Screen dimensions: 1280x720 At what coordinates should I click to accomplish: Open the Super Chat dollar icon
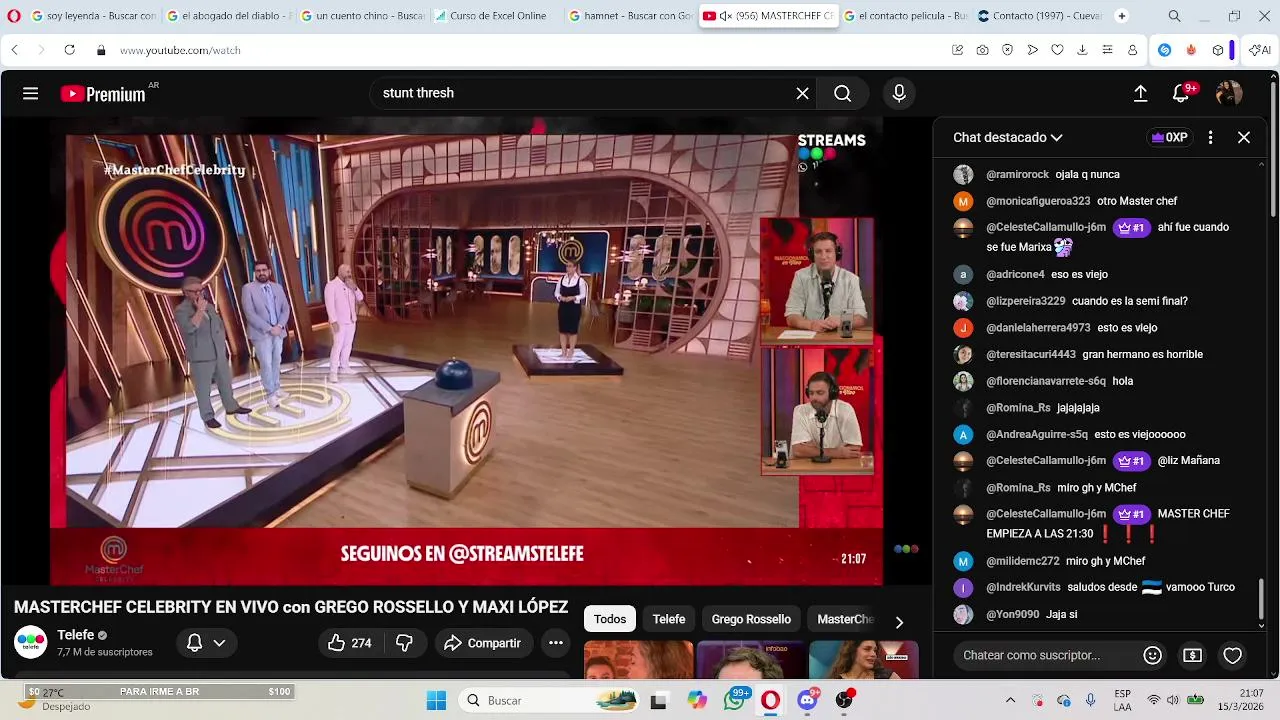pyautogui.click(x=1192, y=655)
